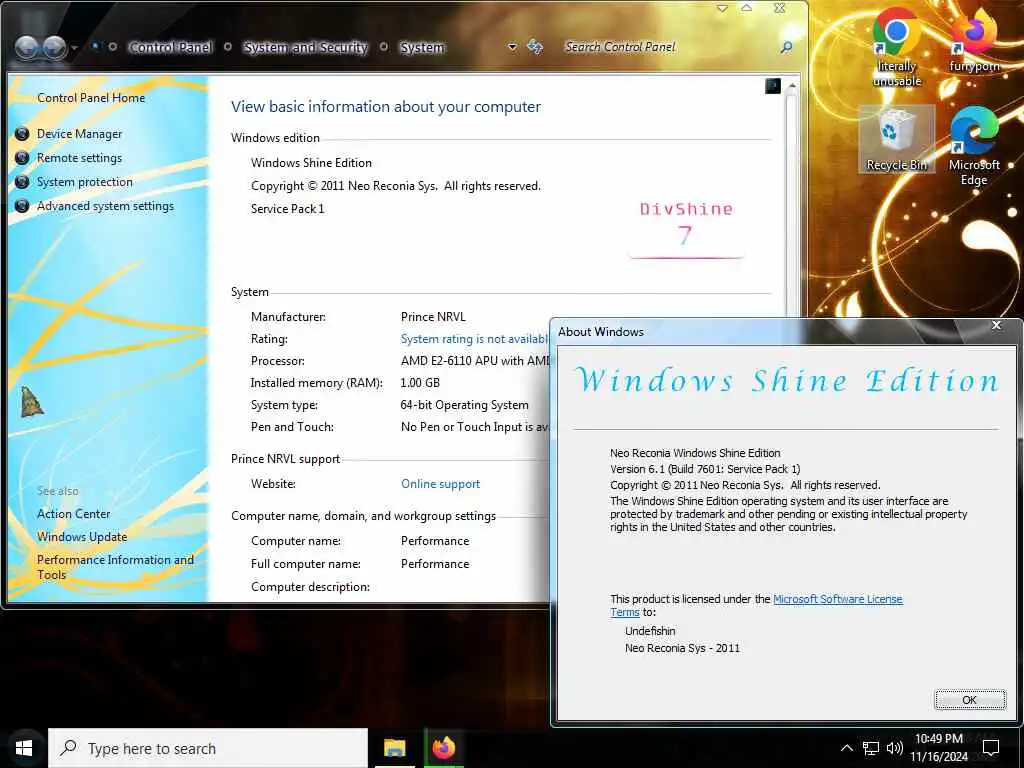1024x768 pixels.
Task: Close the About Windows dialog
Action: (996, 325)
